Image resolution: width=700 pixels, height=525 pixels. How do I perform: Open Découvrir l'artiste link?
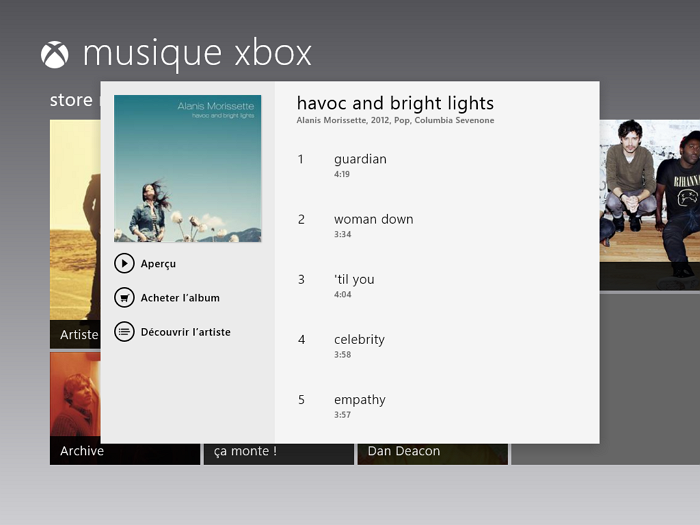click(185, 332)
